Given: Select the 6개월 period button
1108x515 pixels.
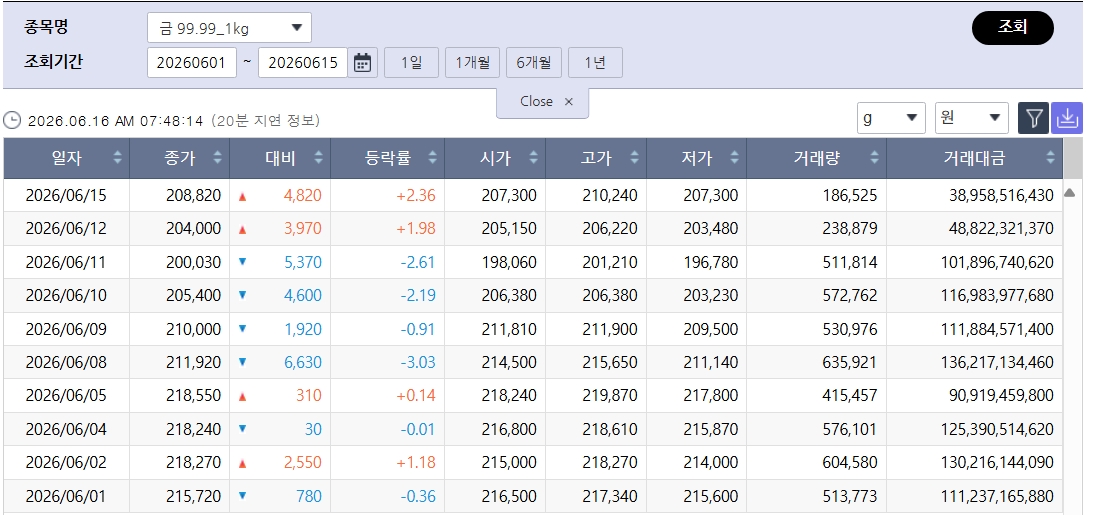Looking at the screenshot, I should pyautogui.click(x=534, y=62).
